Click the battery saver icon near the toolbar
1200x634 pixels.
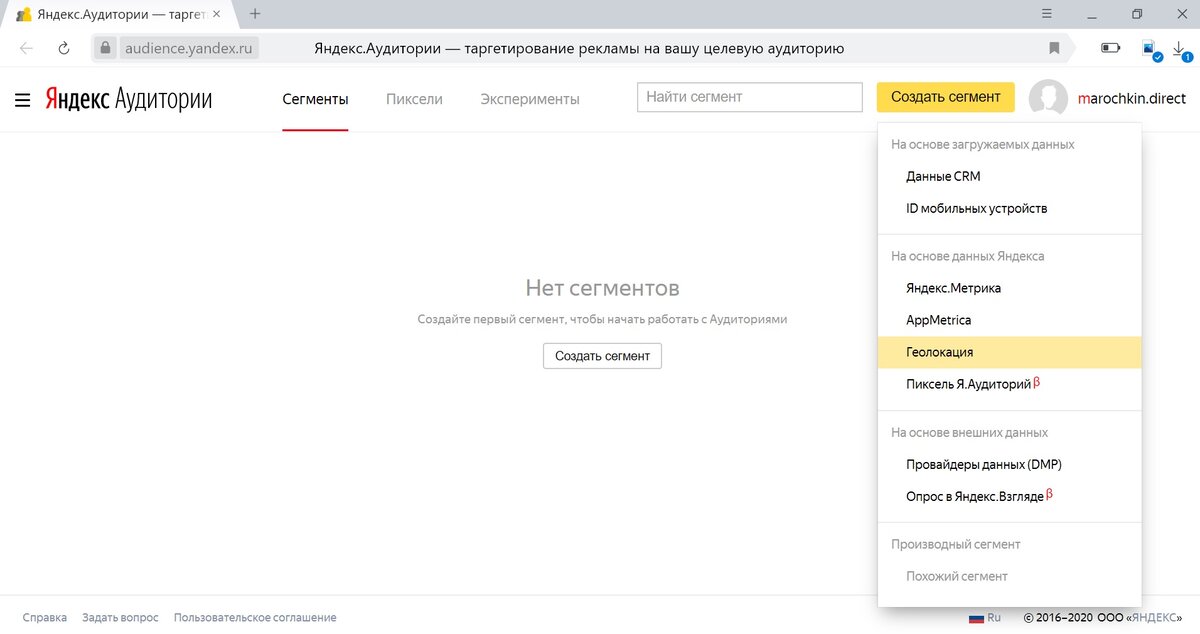tap(1110, 47)
